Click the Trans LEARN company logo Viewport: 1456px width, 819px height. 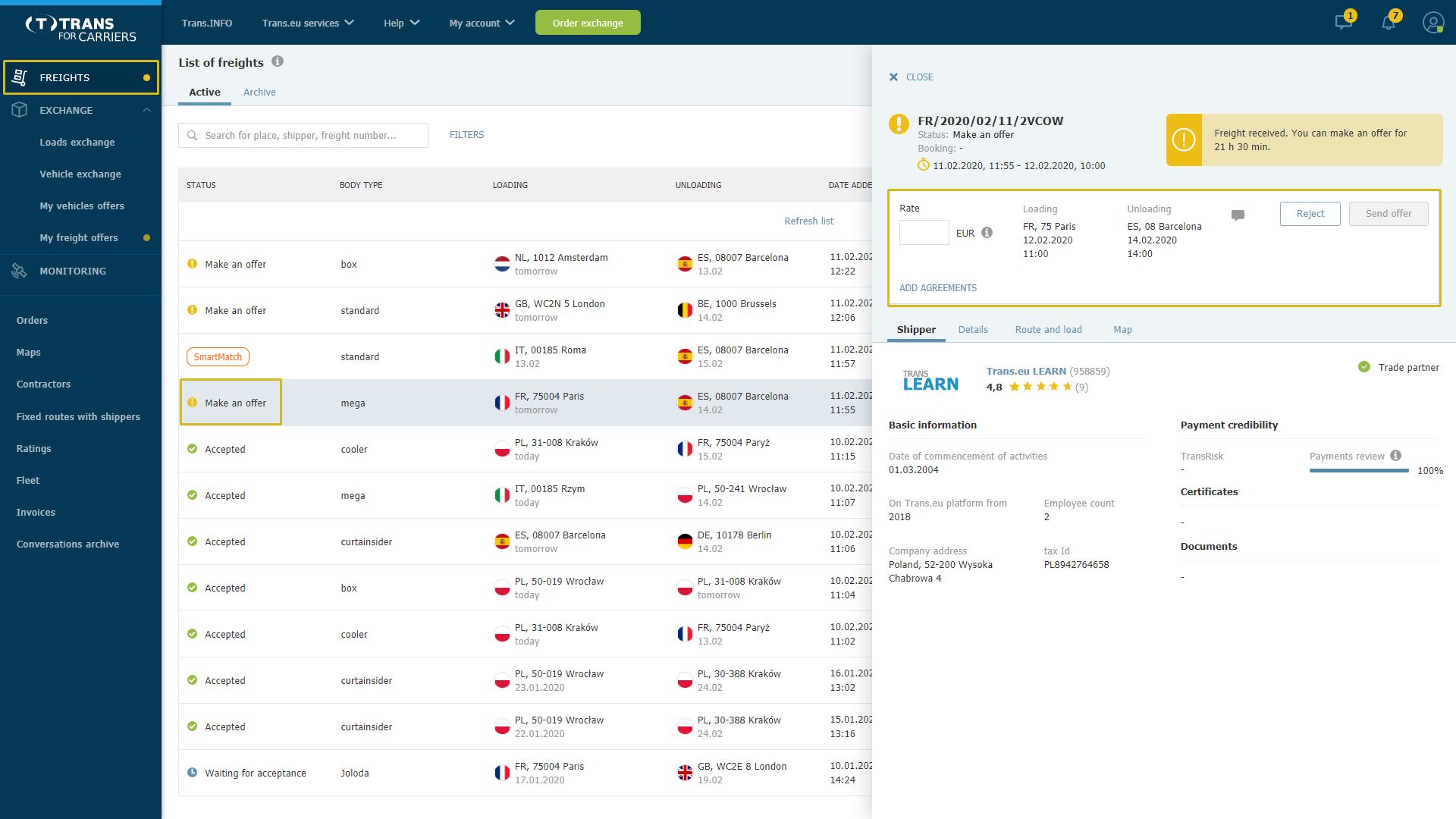point(930,380)
